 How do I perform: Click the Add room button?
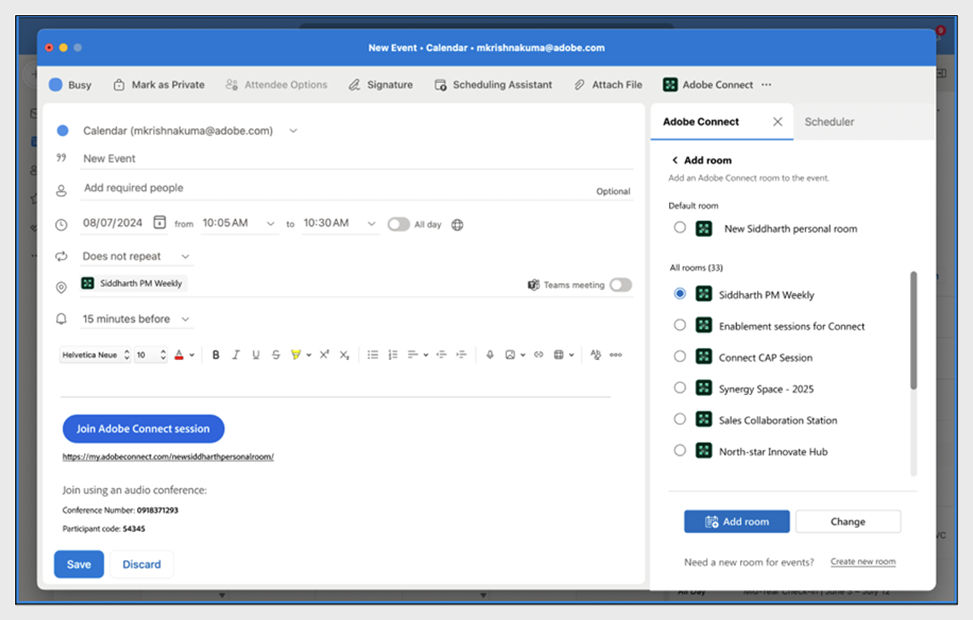pyautogui.click(x=737, y=521)
